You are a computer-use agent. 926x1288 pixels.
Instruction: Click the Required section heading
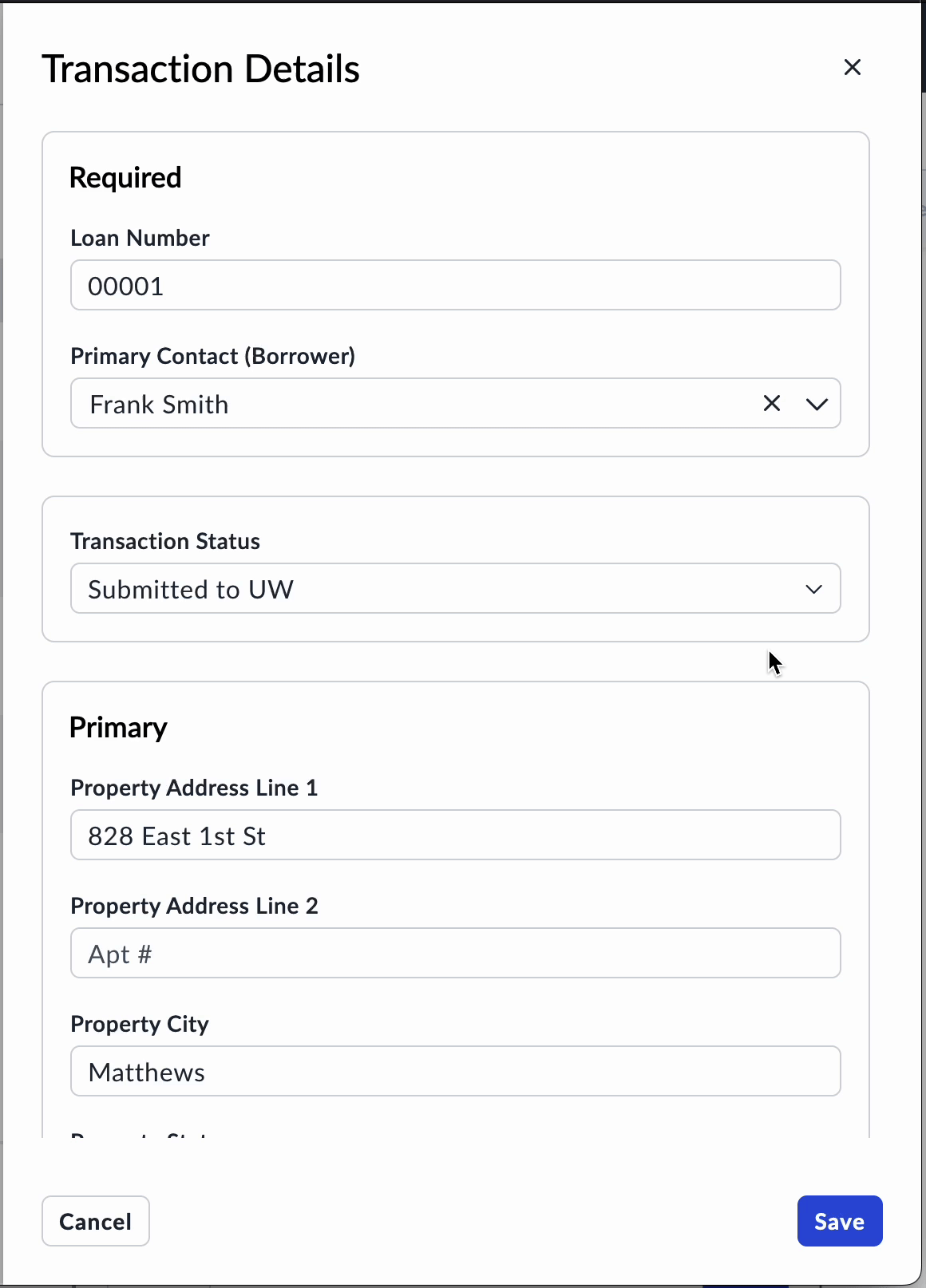click(x=125, y=177)
